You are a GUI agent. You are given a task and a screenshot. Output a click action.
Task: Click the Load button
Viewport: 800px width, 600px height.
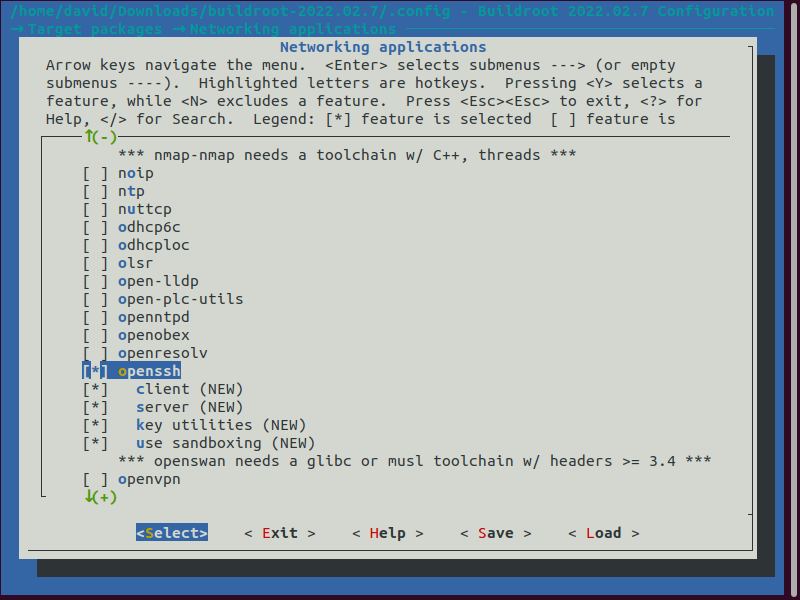tap(602, 532)
